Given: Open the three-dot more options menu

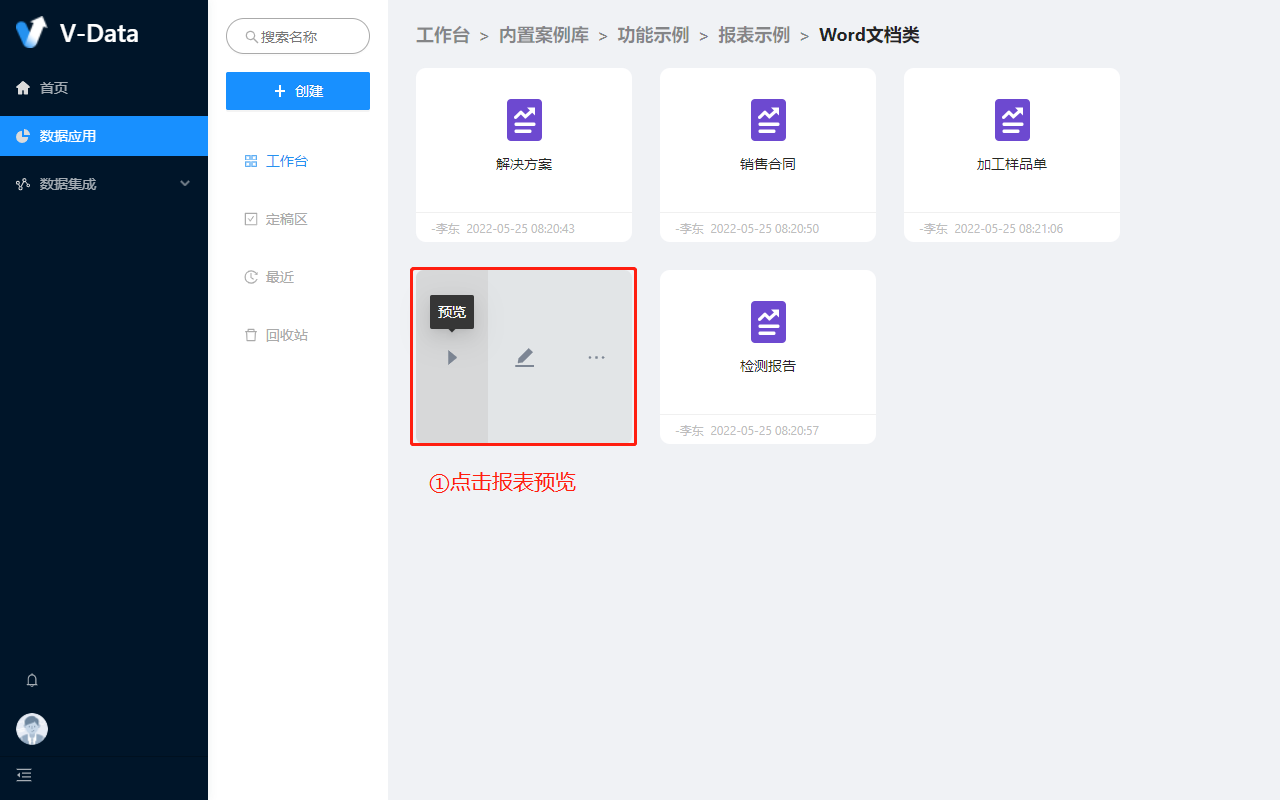Looking at the screenshot, I should tap(596, 357).
